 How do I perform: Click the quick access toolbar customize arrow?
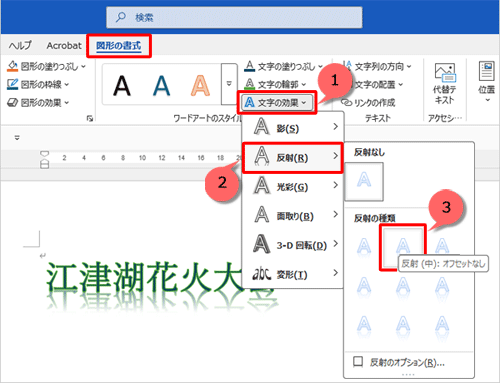[17, 137]
